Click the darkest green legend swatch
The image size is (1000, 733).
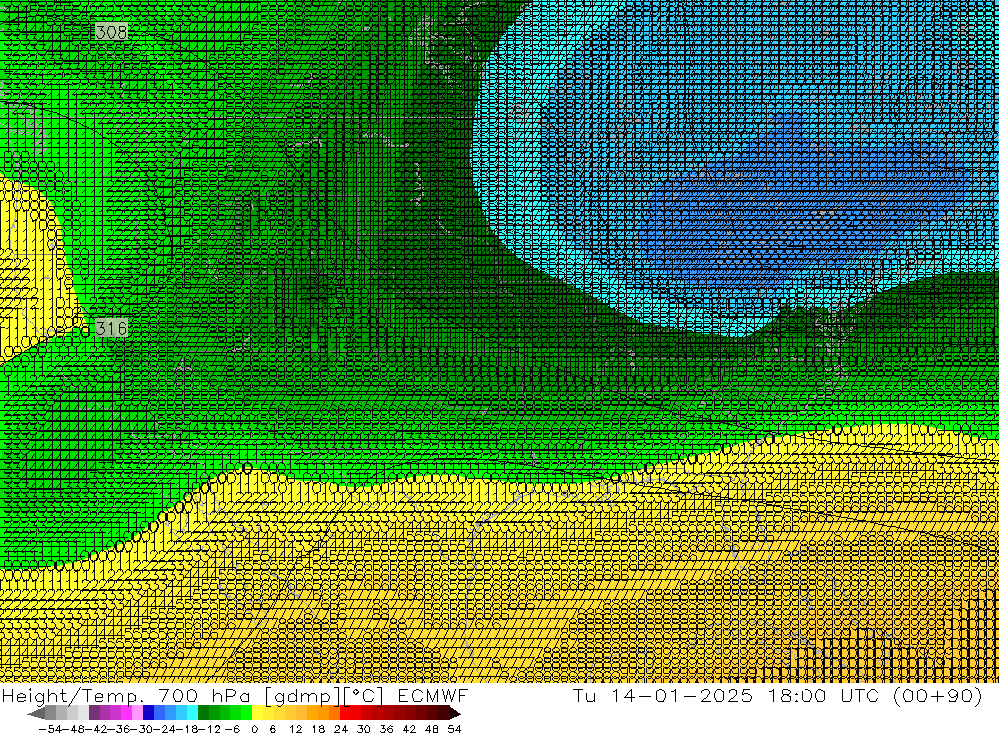[x=203, y=713]
